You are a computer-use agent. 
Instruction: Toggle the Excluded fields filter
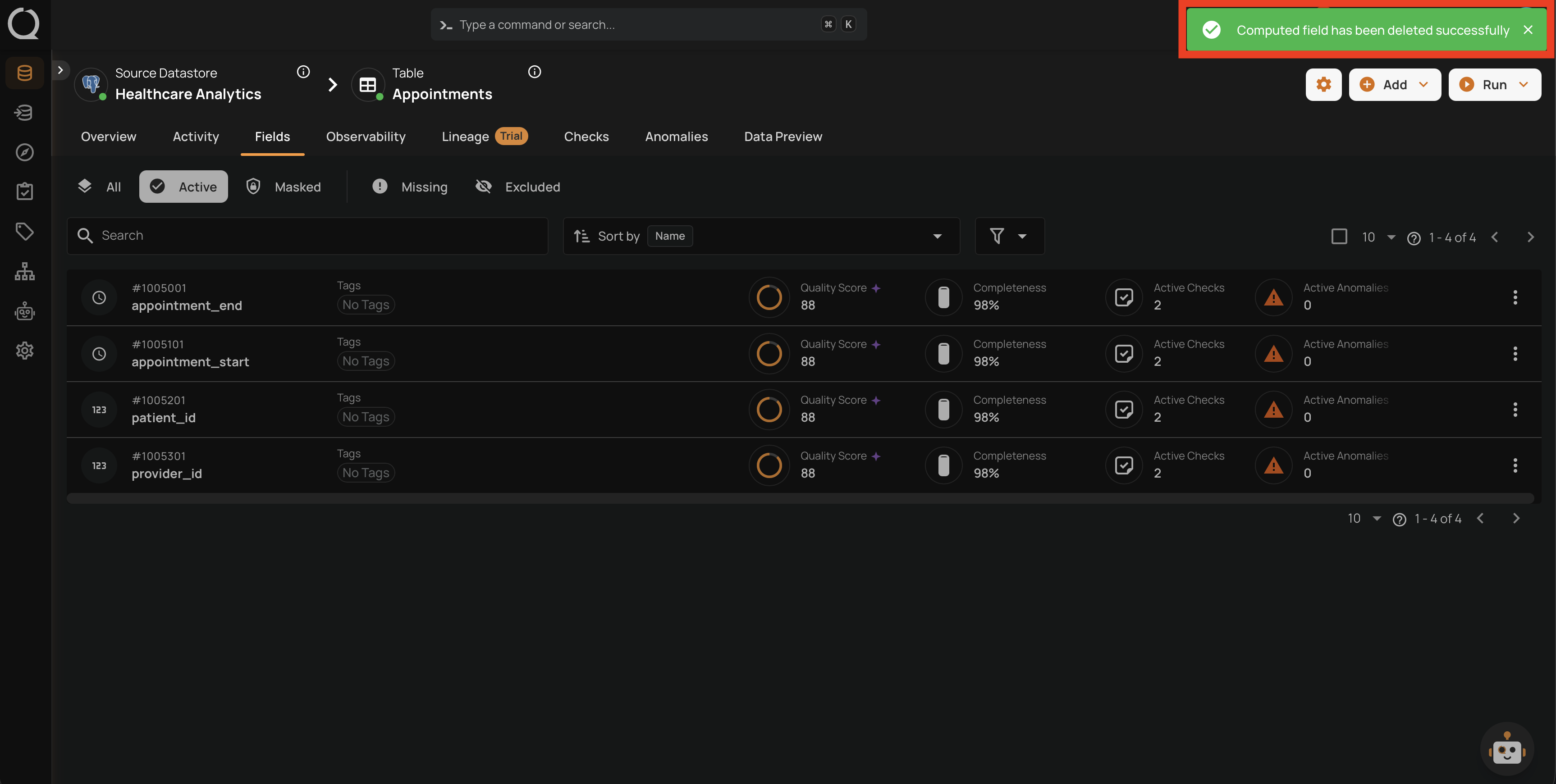517,187
